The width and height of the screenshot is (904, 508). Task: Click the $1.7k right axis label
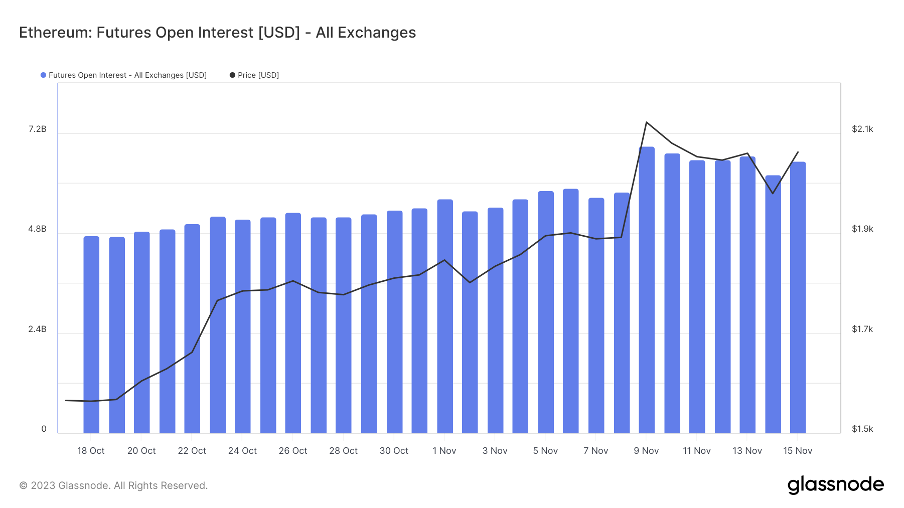(x=863, y=330)
